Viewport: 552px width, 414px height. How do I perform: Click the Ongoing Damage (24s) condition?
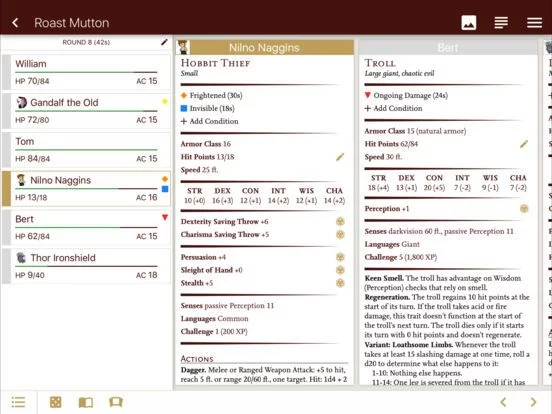[410, 95]
